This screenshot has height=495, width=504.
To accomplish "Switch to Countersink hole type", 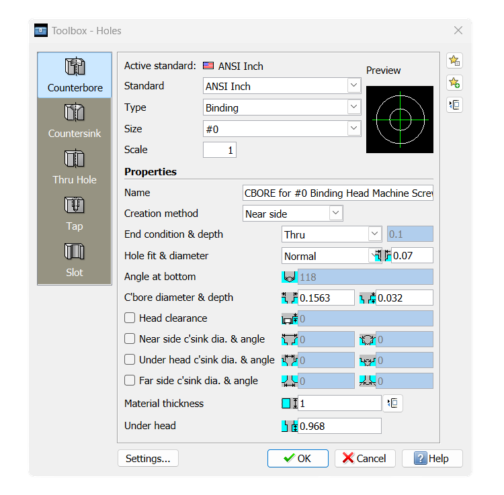I will [75, 121].
